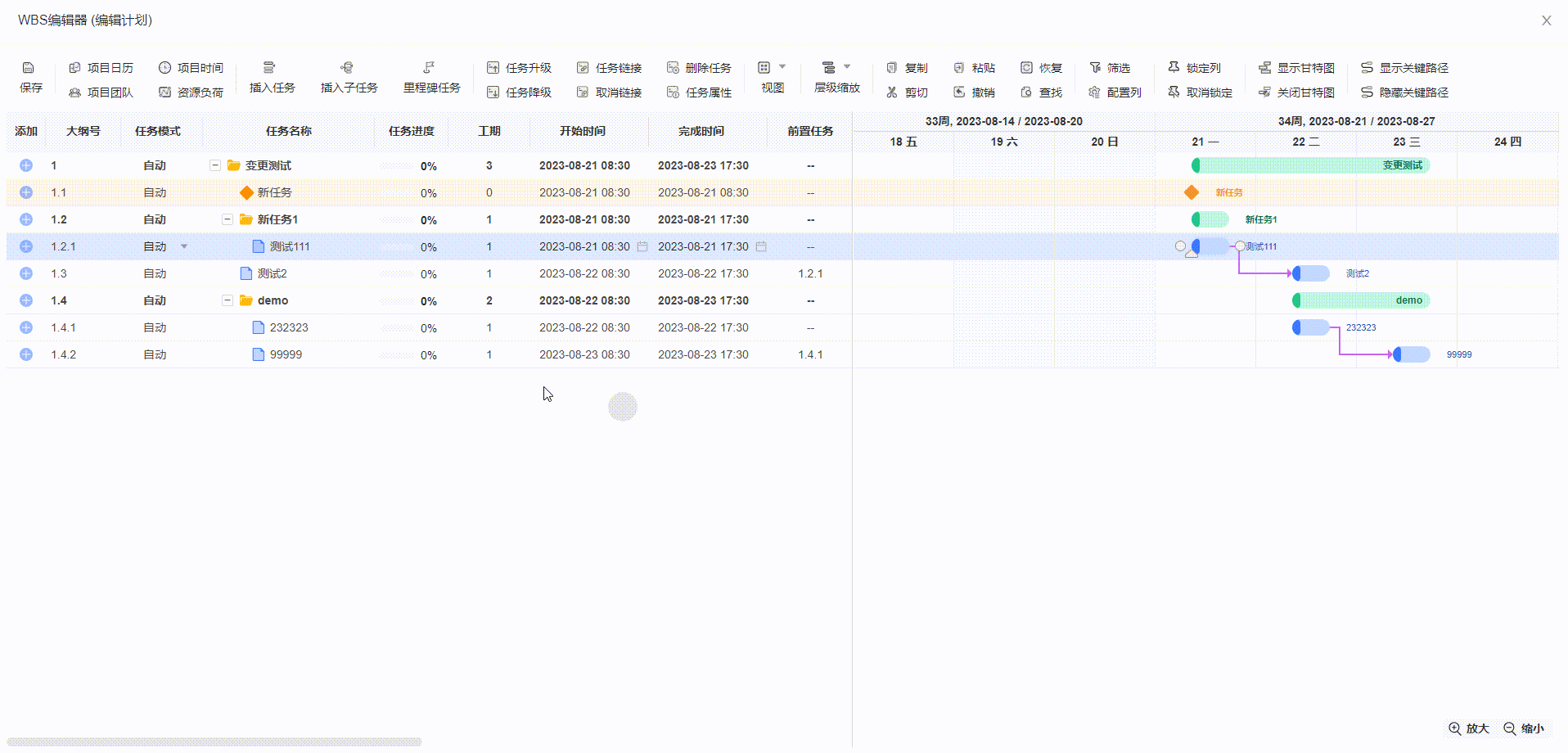Open Task Properties (任务属性)
1568x753 pixels.
click(699, 92)
